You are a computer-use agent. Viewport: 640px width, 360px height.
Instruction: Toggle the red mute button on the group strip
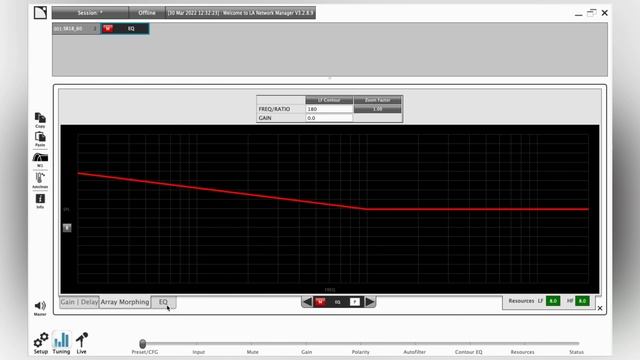[x=108, y=28]
